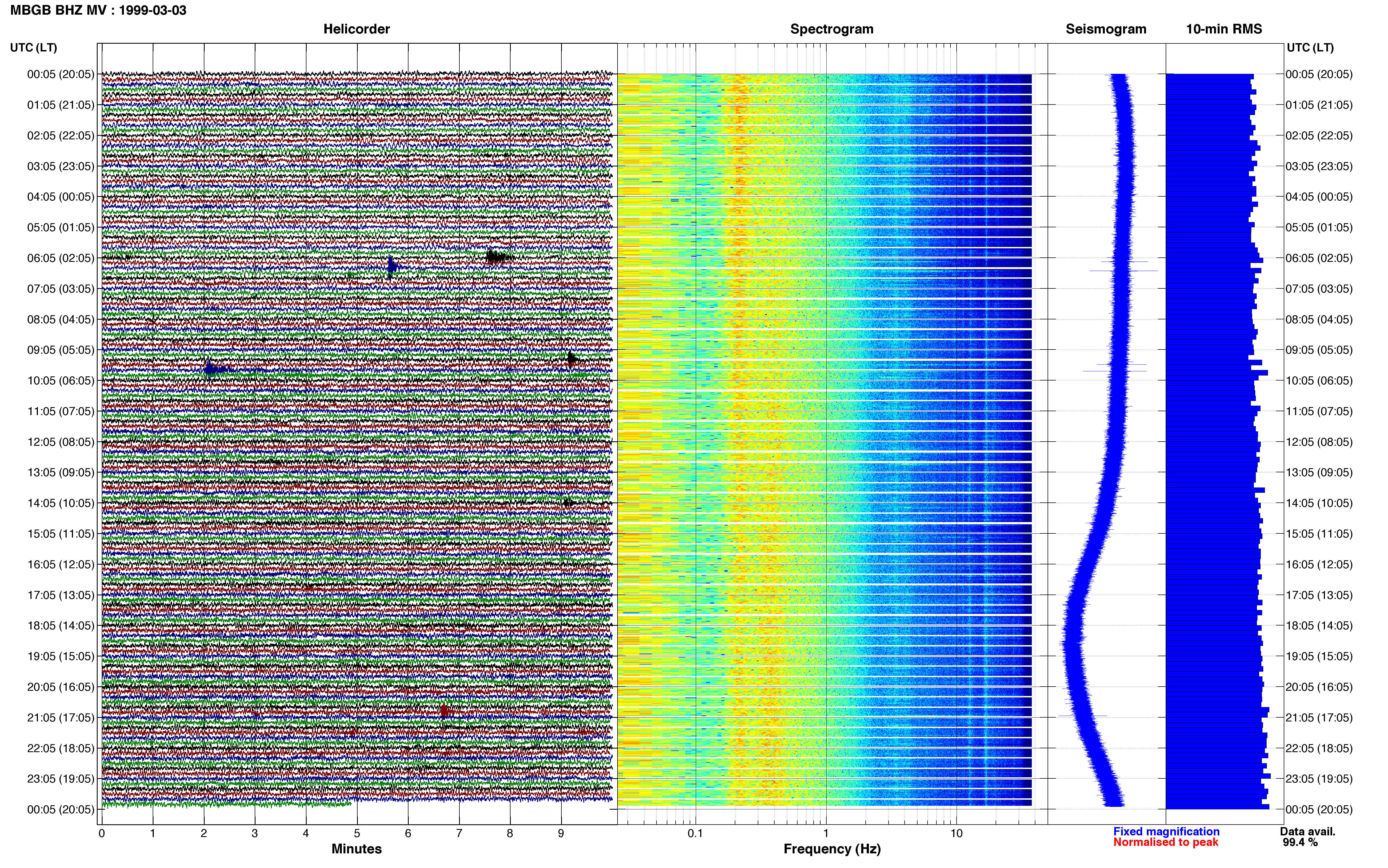1388x868 pixels.
Task: Click '21:05 (17:05)' label next to RMS panel
Action: (x=1319, y=718)
